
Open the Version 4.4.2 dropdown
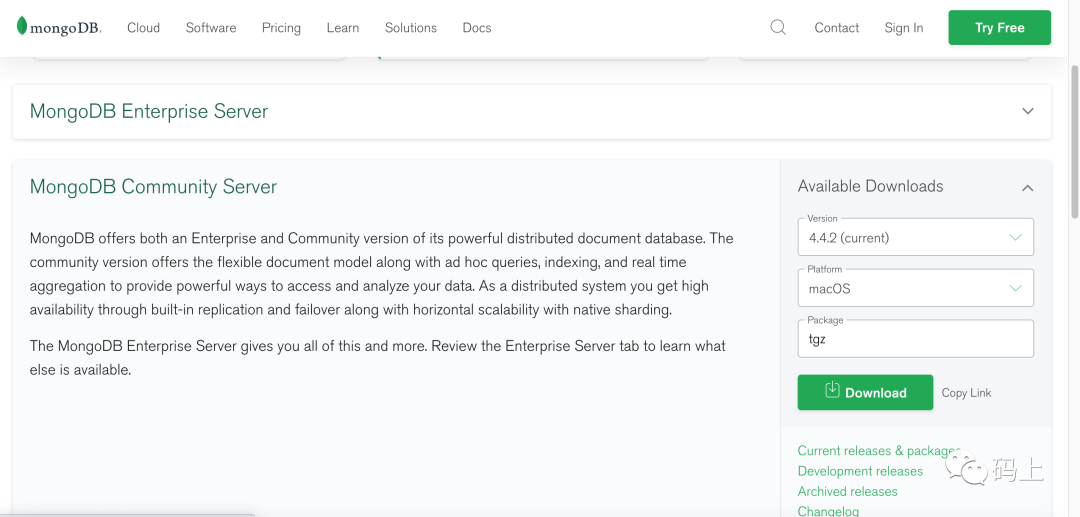915,238
